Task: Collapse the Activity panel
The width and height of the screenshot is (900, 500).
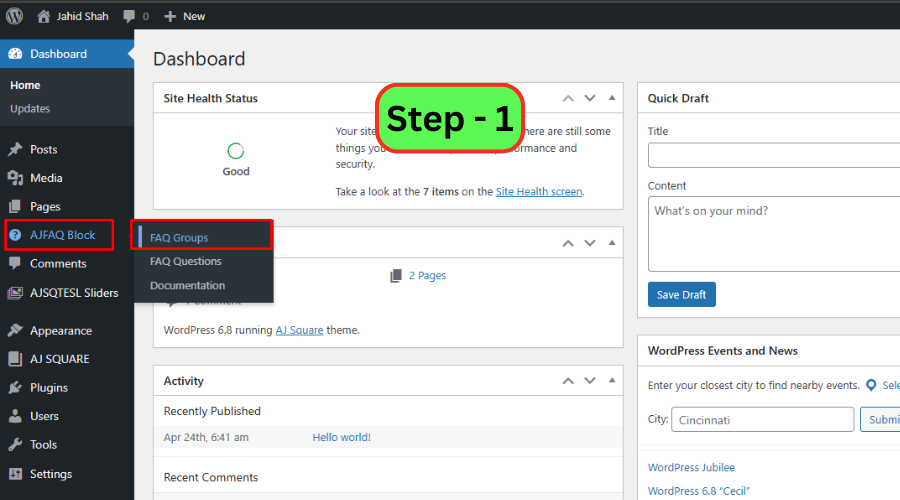Action: tap(612, 380)
